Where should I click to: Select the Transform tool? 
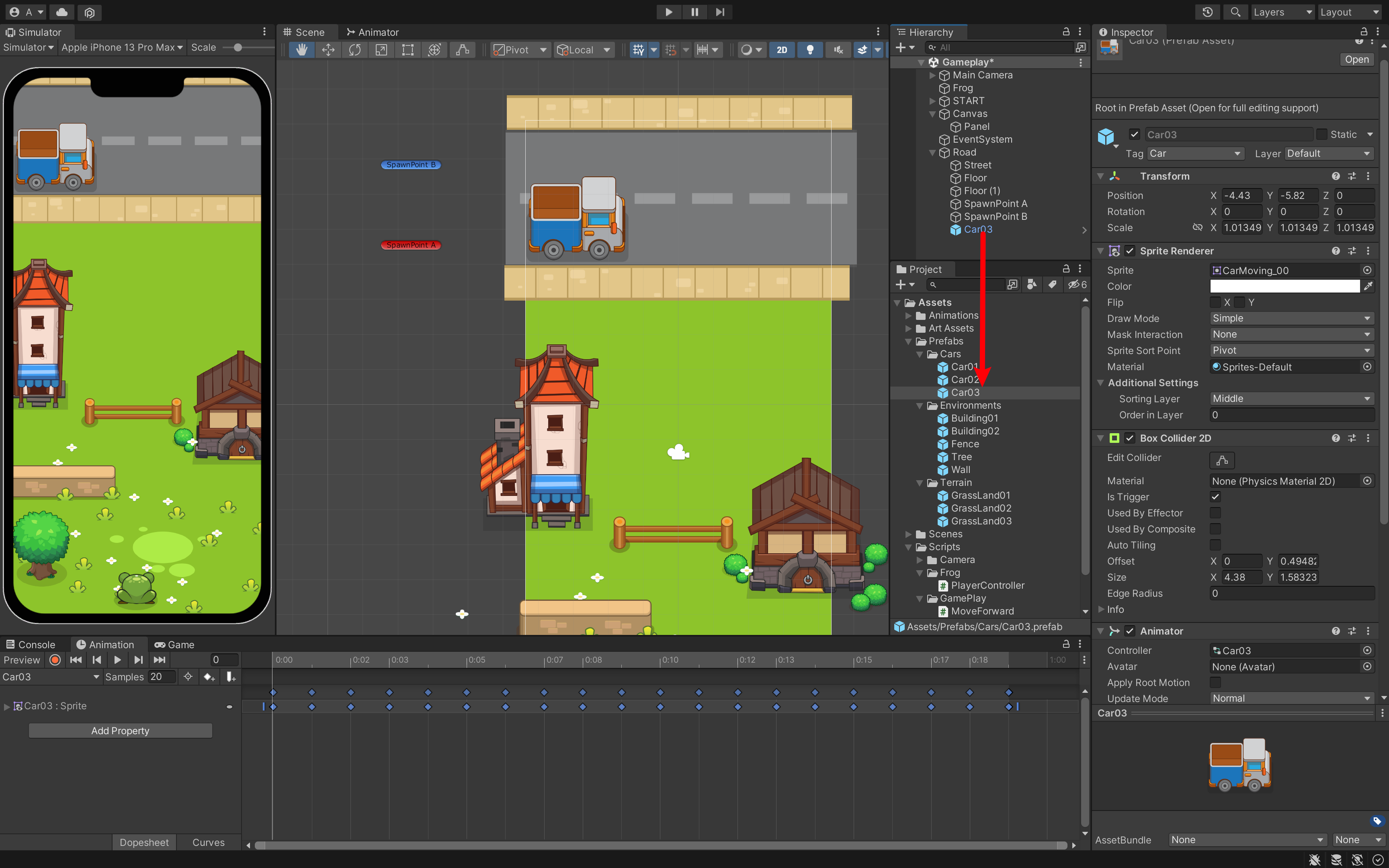click(x=434, y=50)
